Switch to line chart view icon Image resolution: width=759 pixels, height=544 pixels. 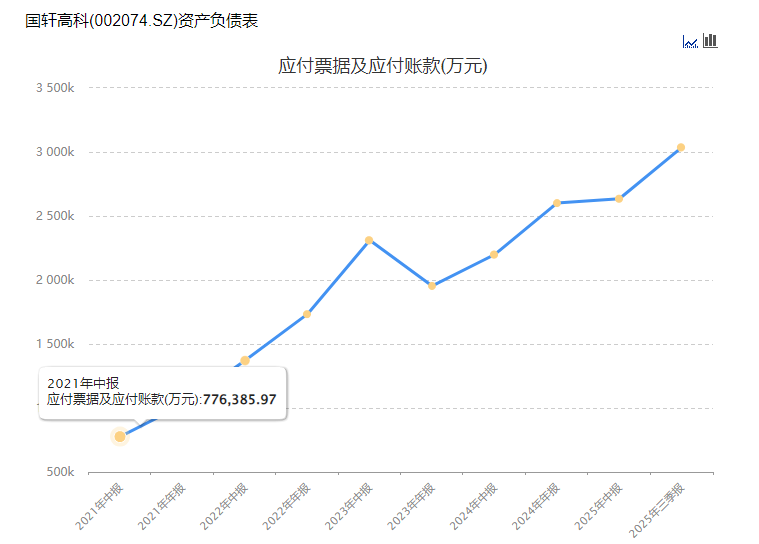coord(690,41)
